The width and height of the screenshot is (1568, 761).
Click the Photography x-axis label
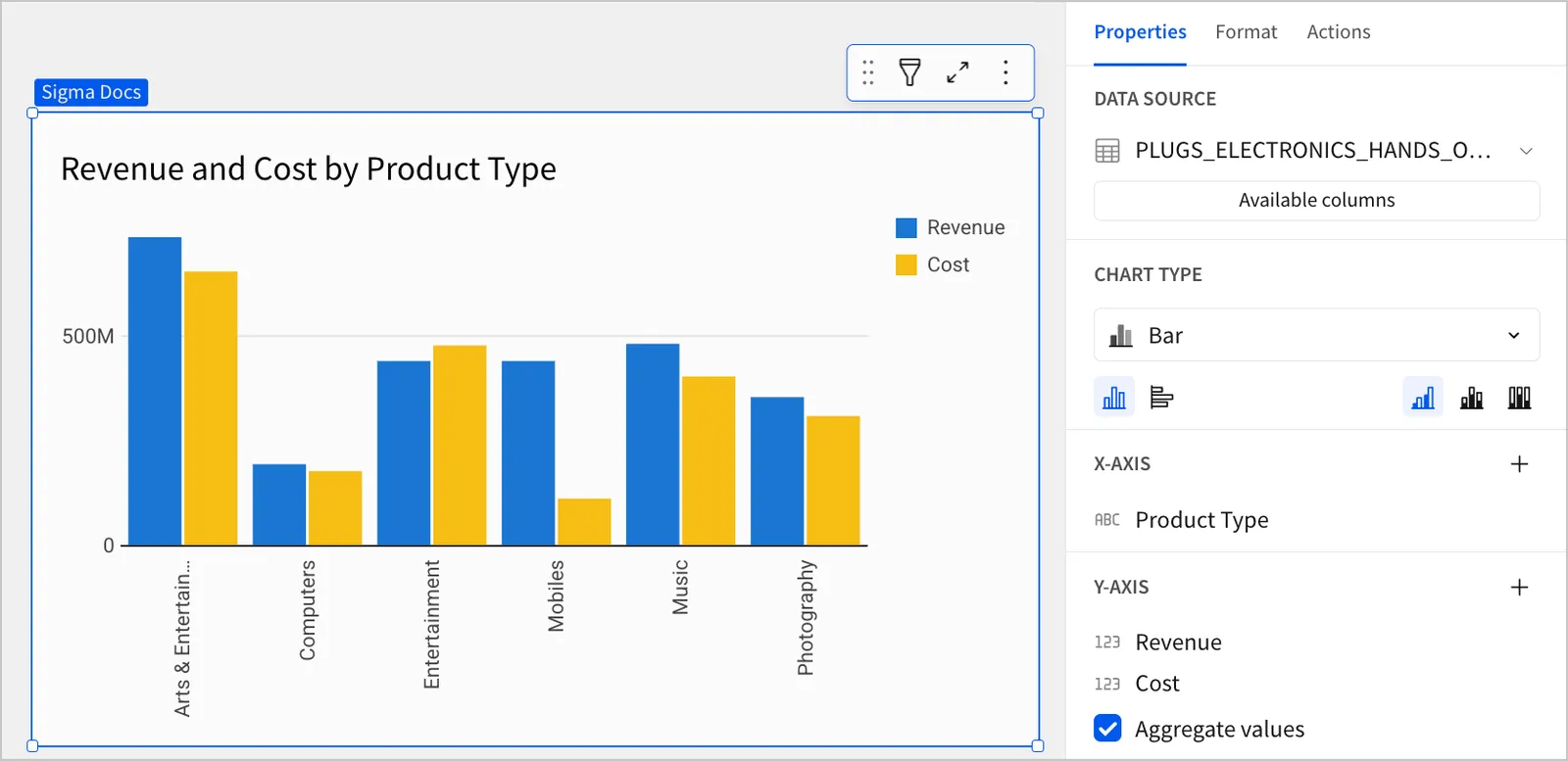pyautogui.click(x=806, y=618)
